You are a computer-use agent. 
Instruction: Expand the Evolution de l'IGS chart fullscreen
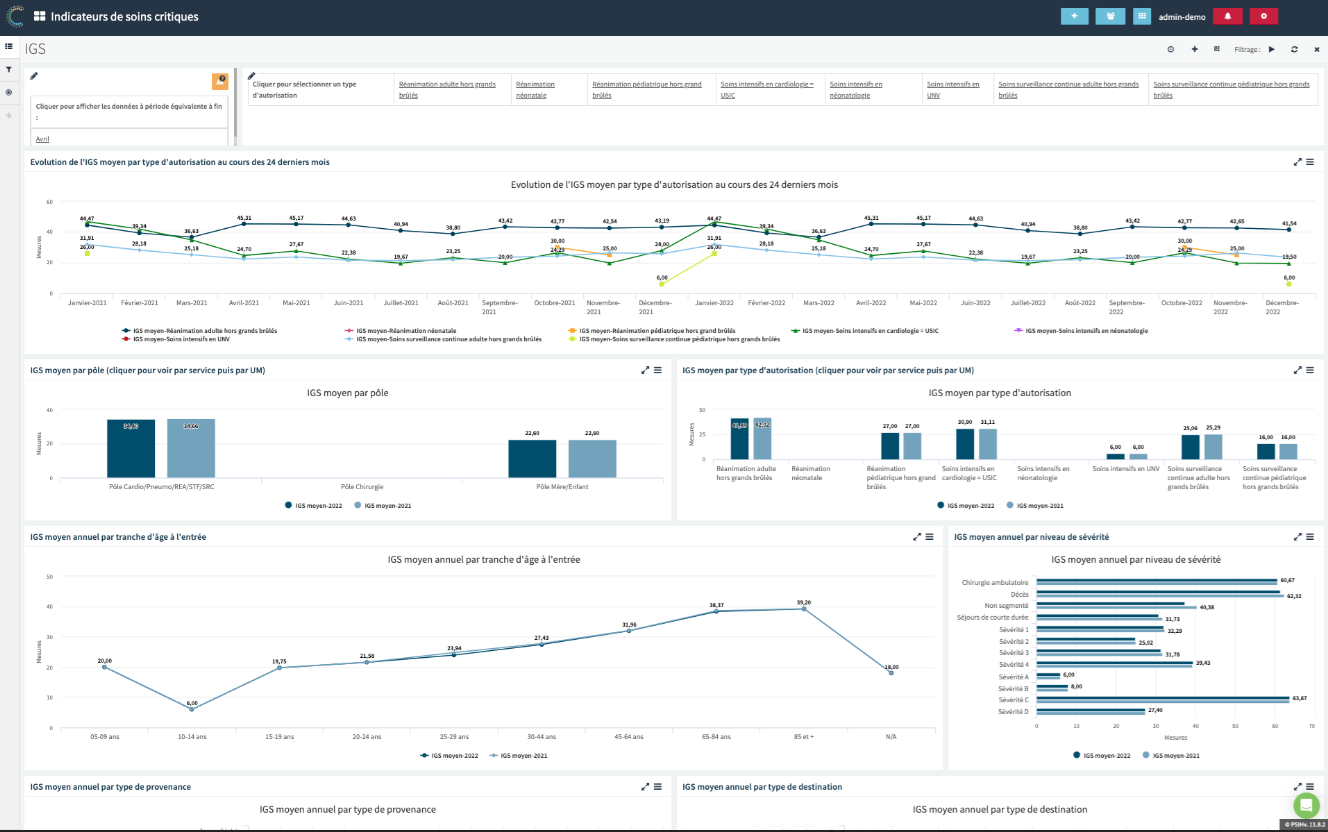tap(1298, 162)
